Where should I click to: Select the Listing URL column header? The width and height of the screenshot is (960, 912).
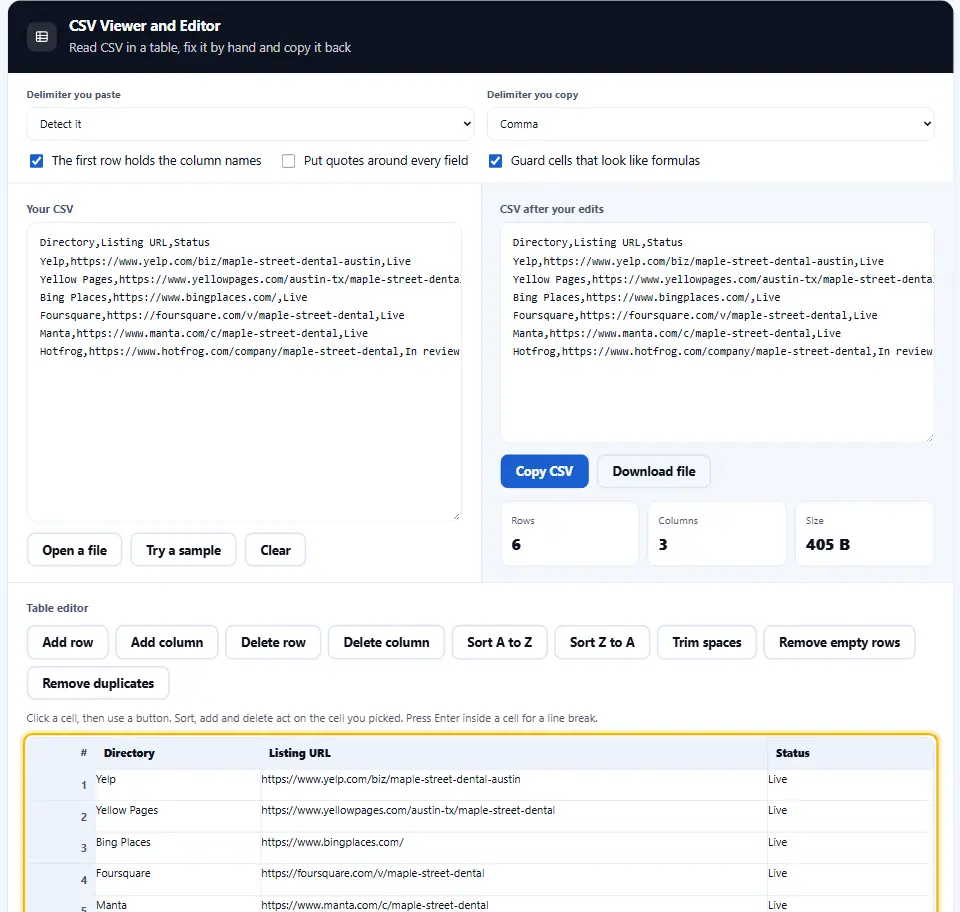(x=514, y=753)
